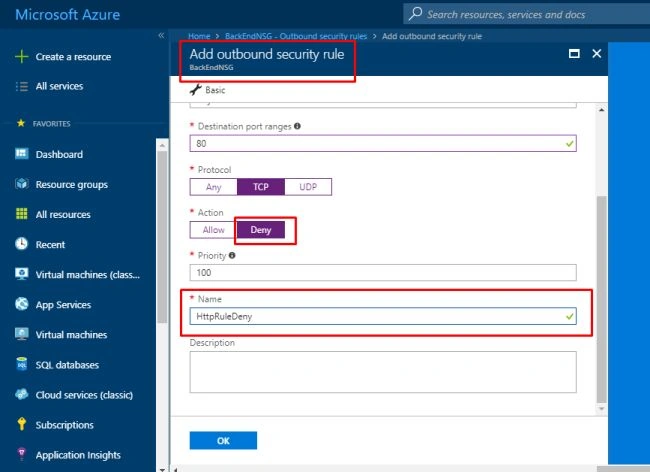This screenshot has height=472, width=650.
Task: Open Subscriptions from favorites
Action: pos(65,425)
